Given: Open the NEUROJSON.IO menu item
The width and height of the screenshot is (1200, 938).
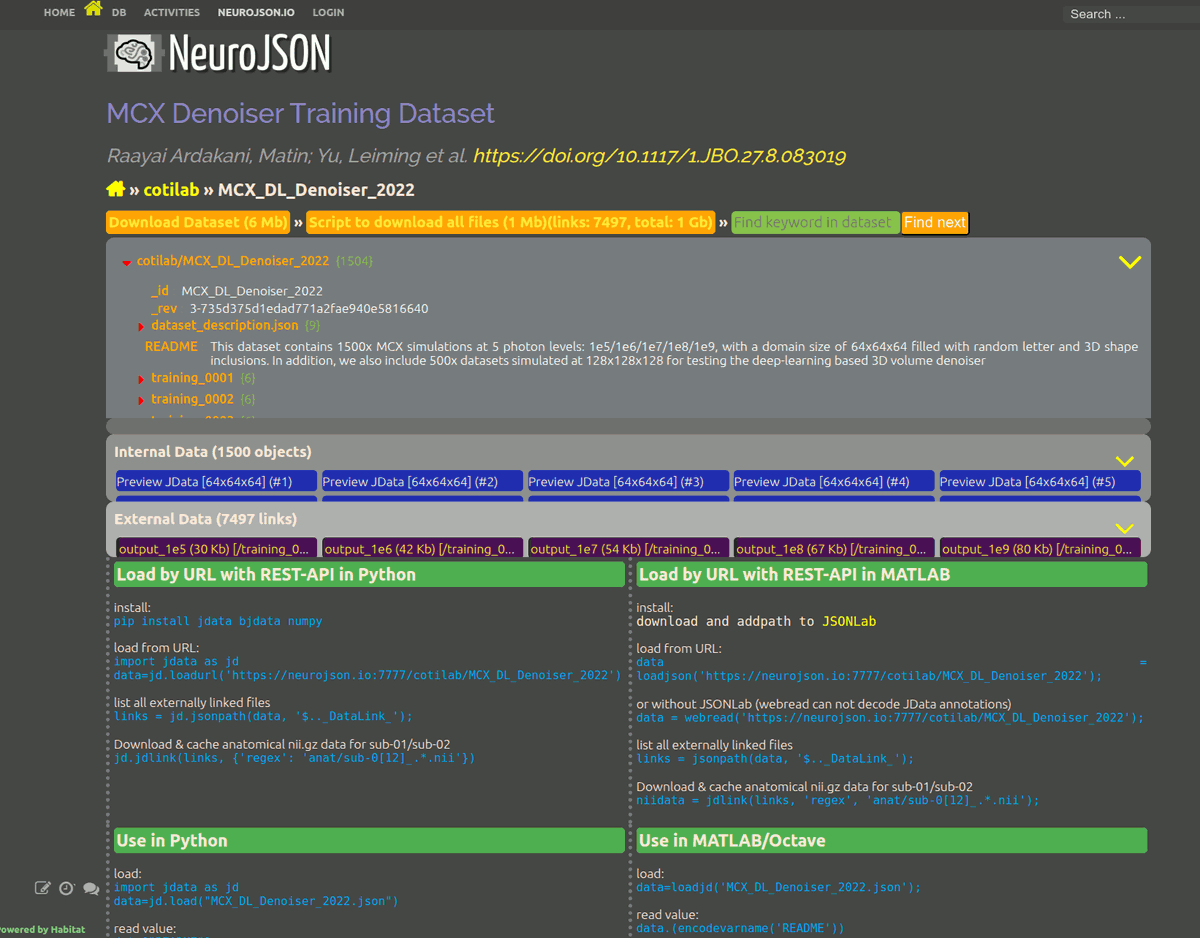Looking at the screenshot, I should [256, 13].
